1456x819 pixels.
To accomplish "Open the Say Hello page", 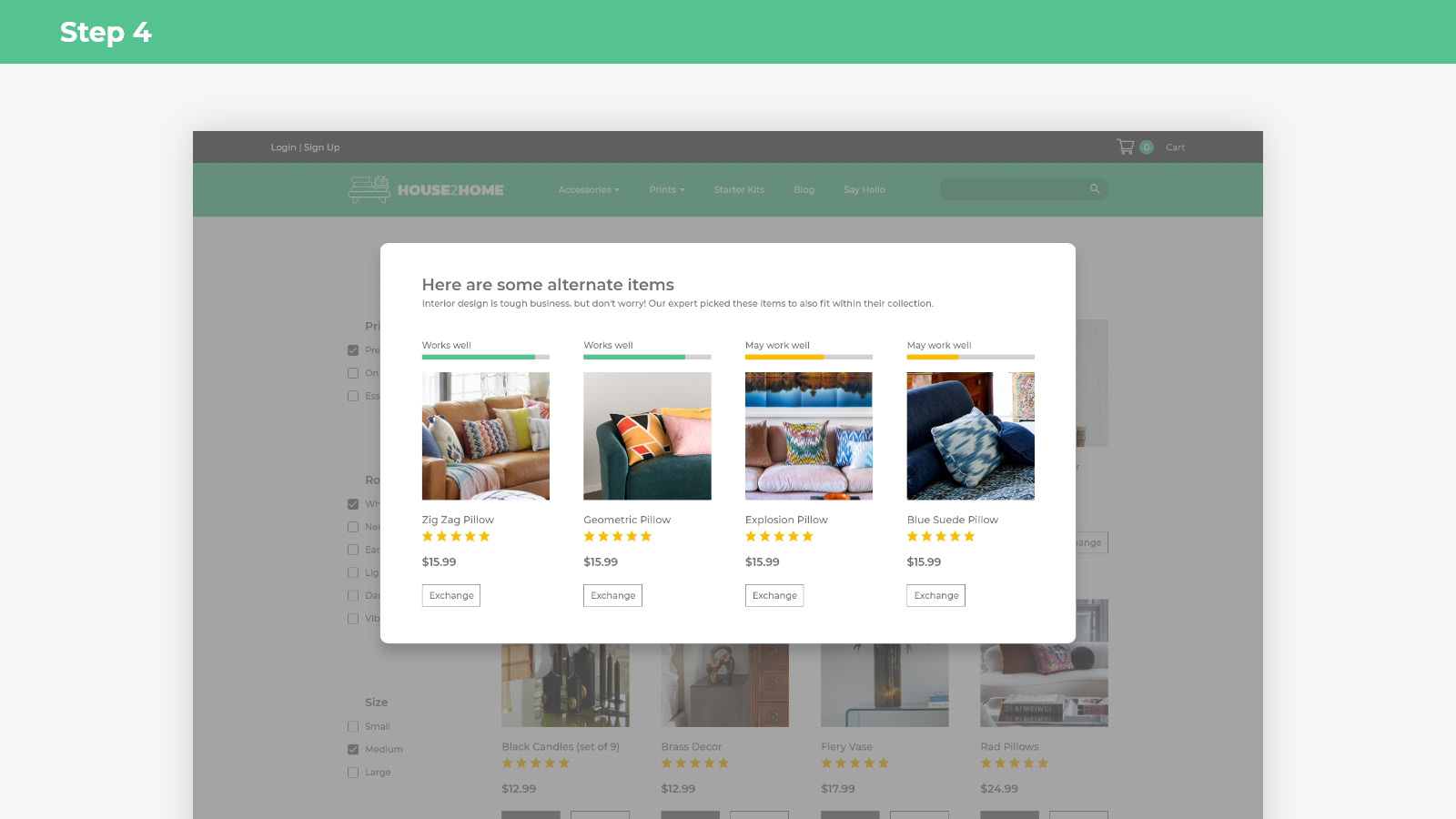I will (864, 190).
